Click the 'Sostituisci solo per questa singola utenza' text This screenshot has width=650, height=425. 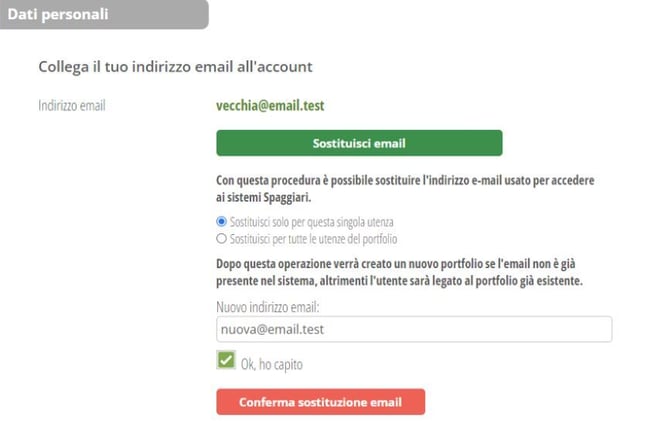pyautogui.click(x=312, y=221)
